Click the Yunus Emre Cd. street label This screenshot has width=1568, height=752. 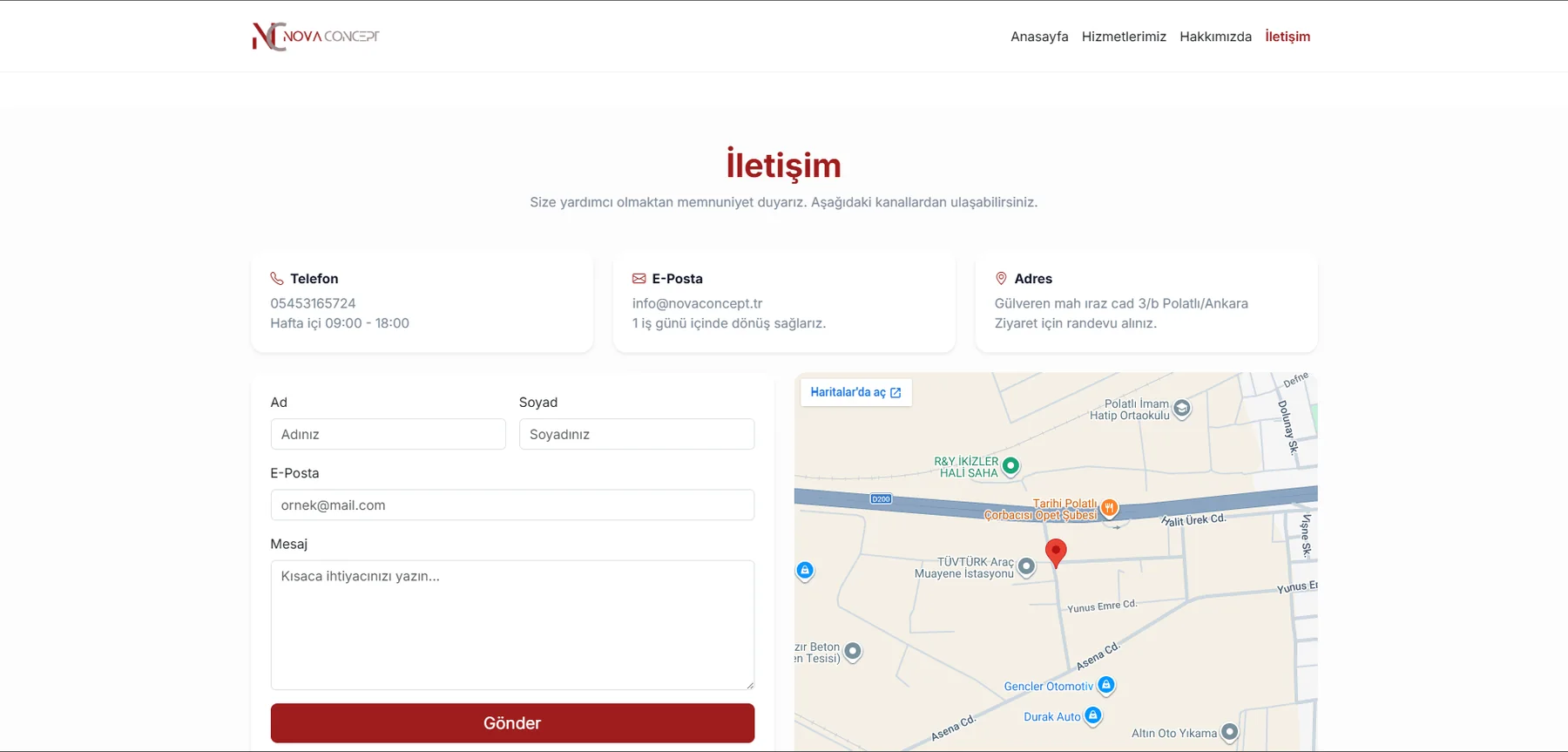pos(1102,606)
